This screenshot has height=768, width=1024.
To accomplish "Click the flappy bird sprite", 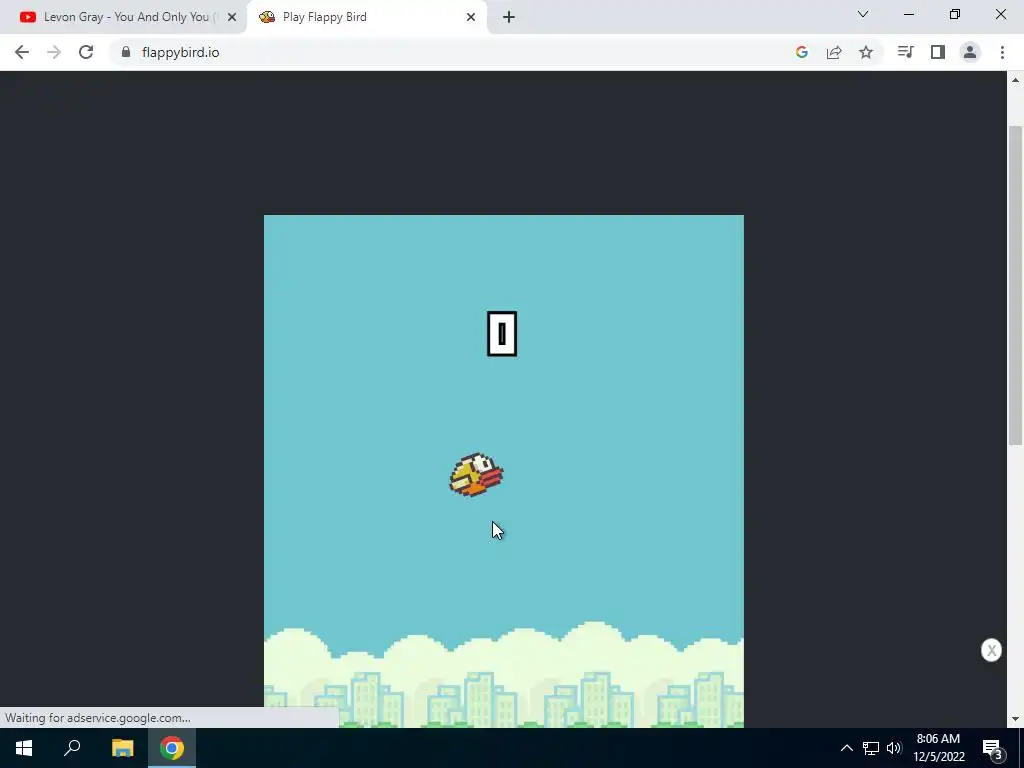I will click(476, 475).
